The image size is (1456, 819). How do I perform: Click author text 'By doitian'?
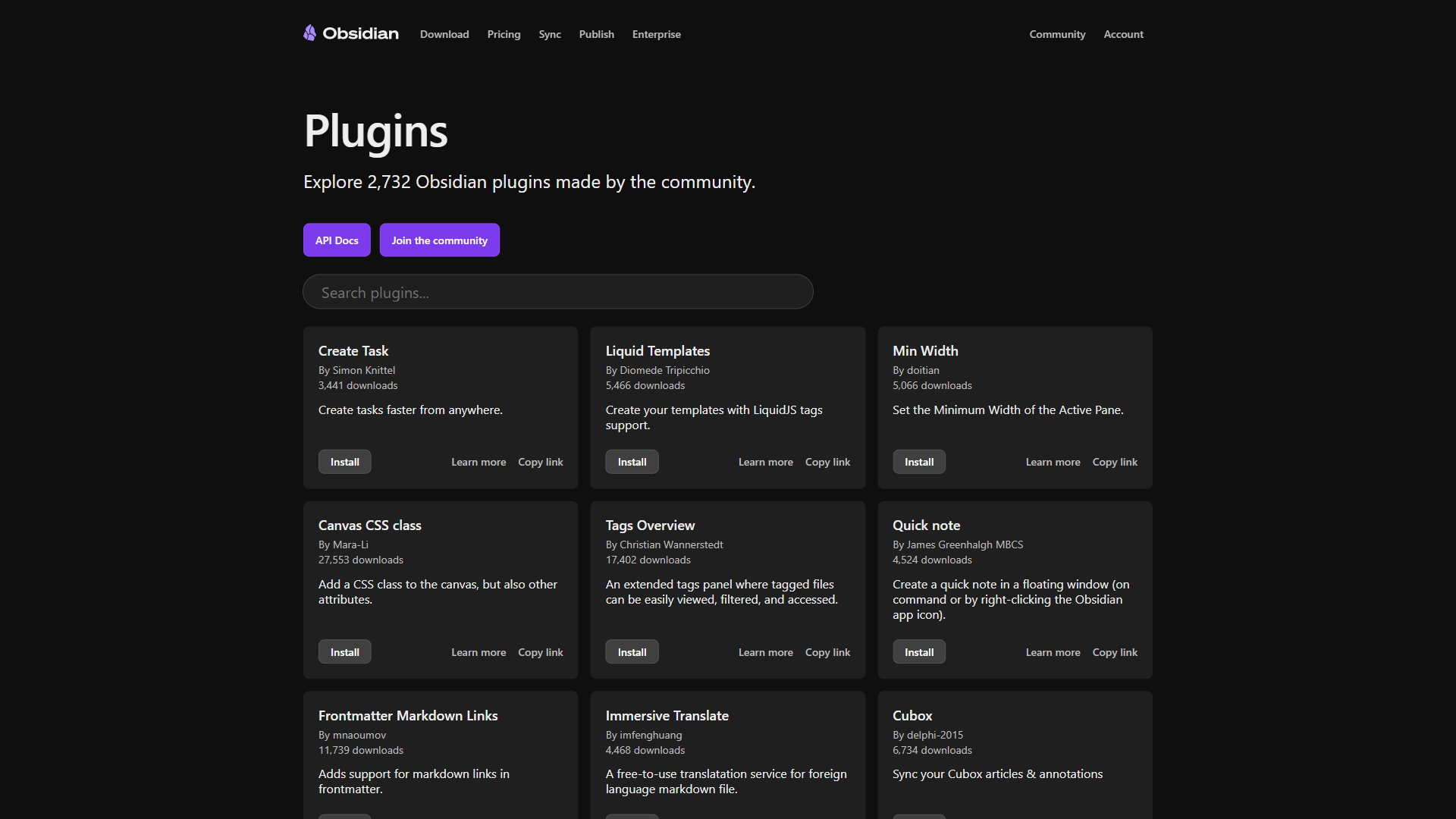pos(915,370)
